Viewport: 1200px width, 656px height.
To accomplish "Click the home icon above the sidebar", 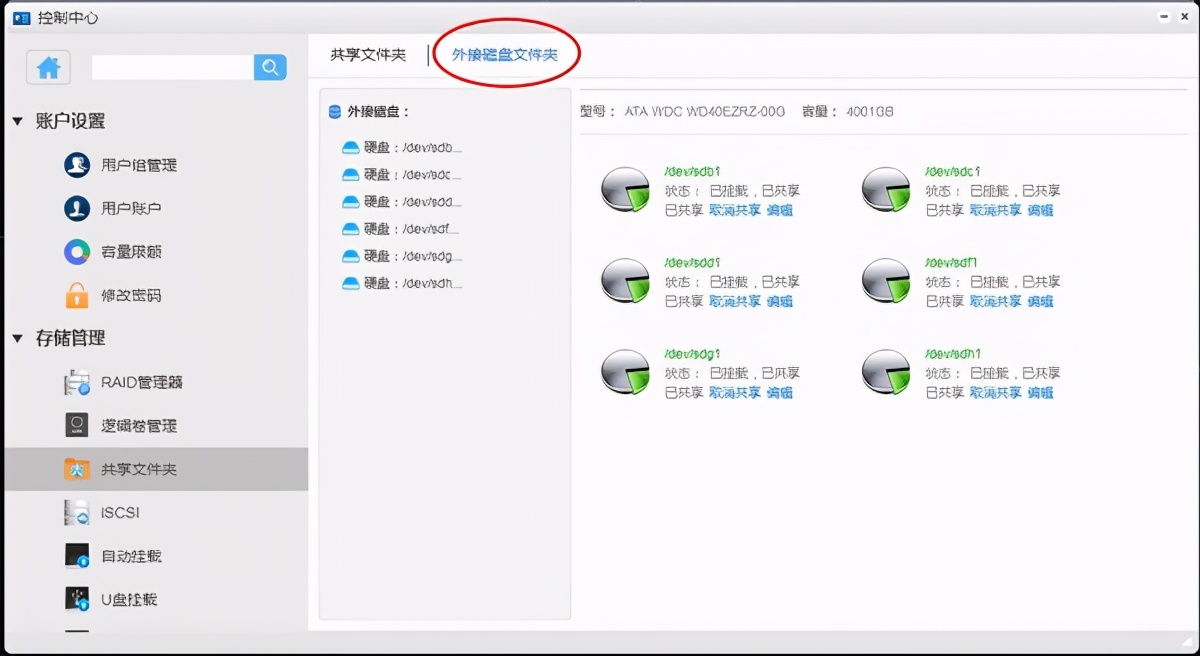I will (46, 67).
